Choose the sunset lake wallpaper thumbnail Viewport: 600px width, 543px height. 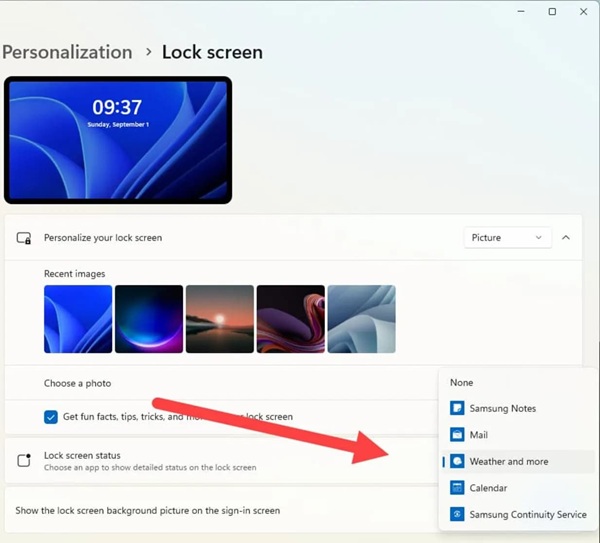tap(220, 319)
